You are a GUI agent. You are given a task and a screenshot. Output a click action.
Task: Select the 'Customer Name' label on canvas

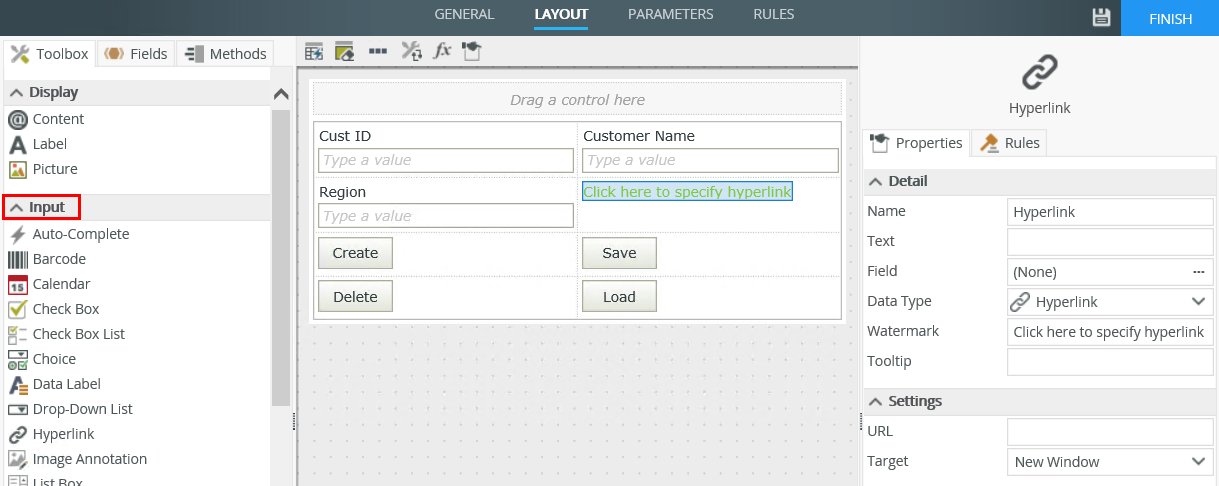click(x=639, y=136)
